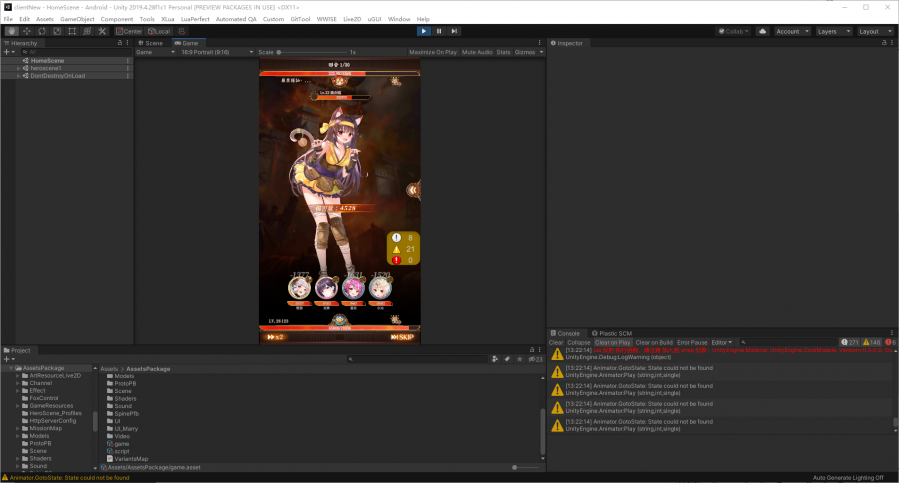The width and height of the screenshot is (899, 483).
Task: Open custom editor tools icon
Action: tap(102, 31)
